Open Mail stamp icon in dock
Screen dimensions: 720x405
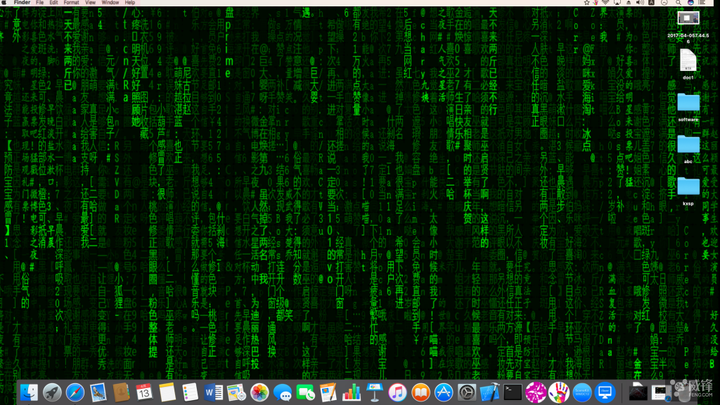pyautogui.click(x=98, y=393)
